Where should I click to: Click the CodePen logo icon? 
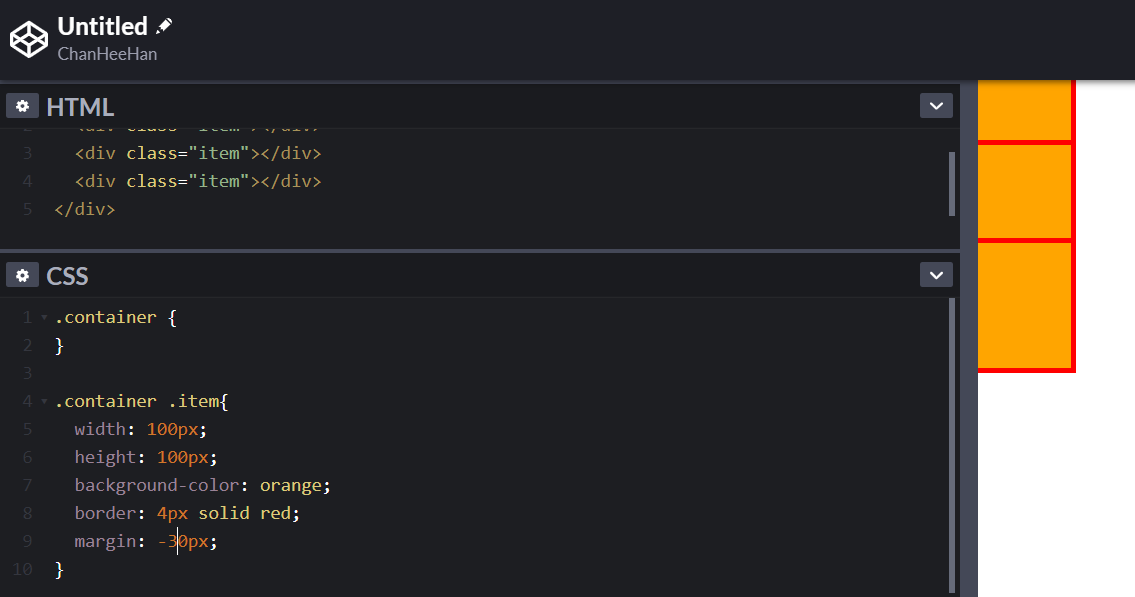(x=29, y=39)
